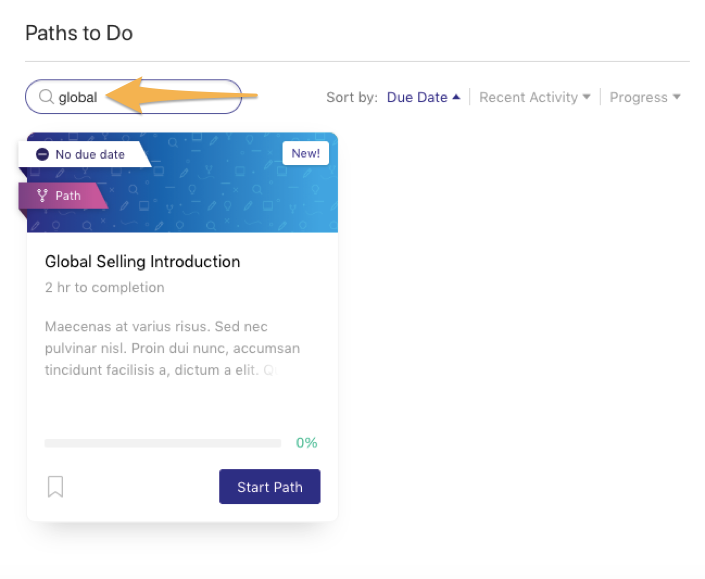The image size is (705, 579).
Task: Click the path progress bar
Action: click(x=163, y=443)
